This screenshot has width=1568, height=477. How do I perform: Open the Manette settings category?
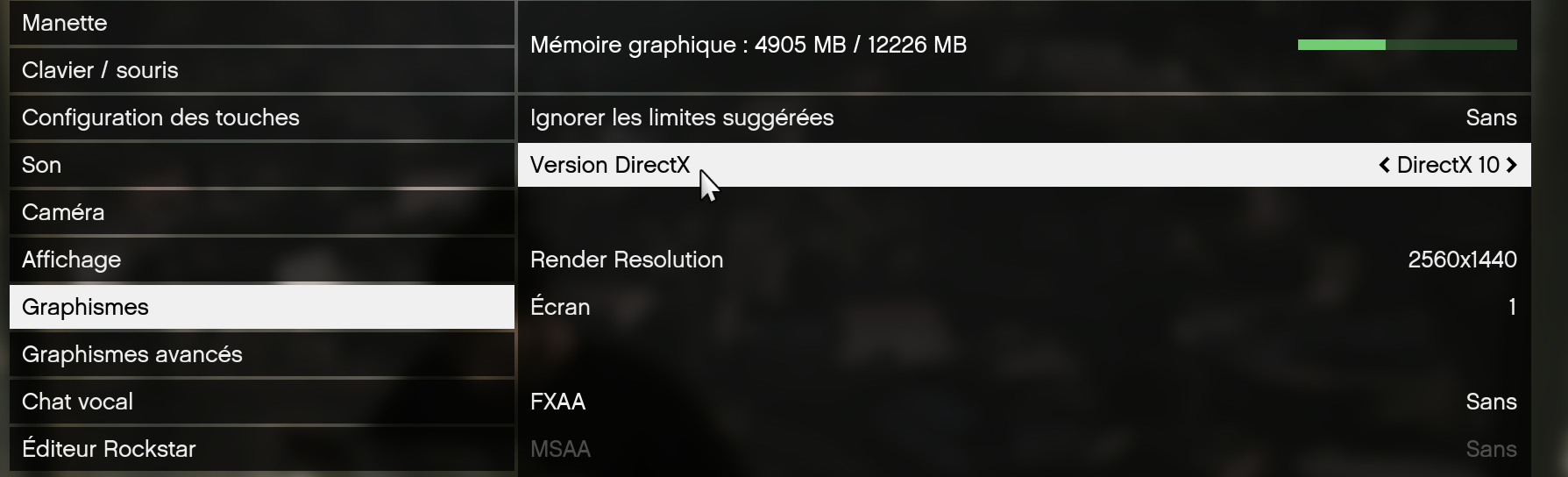261,23
